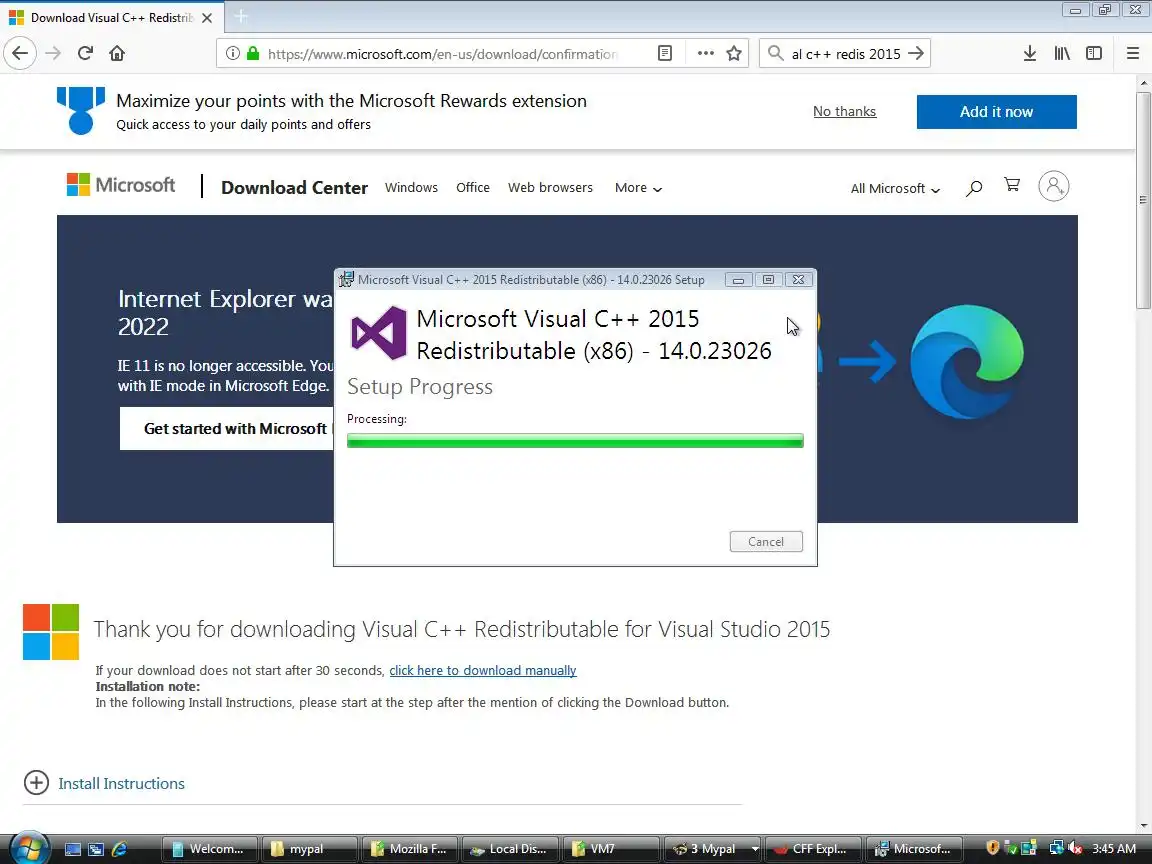Viewport: 1152px width, 864px height.
Task: Open the Firefox library menu
Action: 1062,53
